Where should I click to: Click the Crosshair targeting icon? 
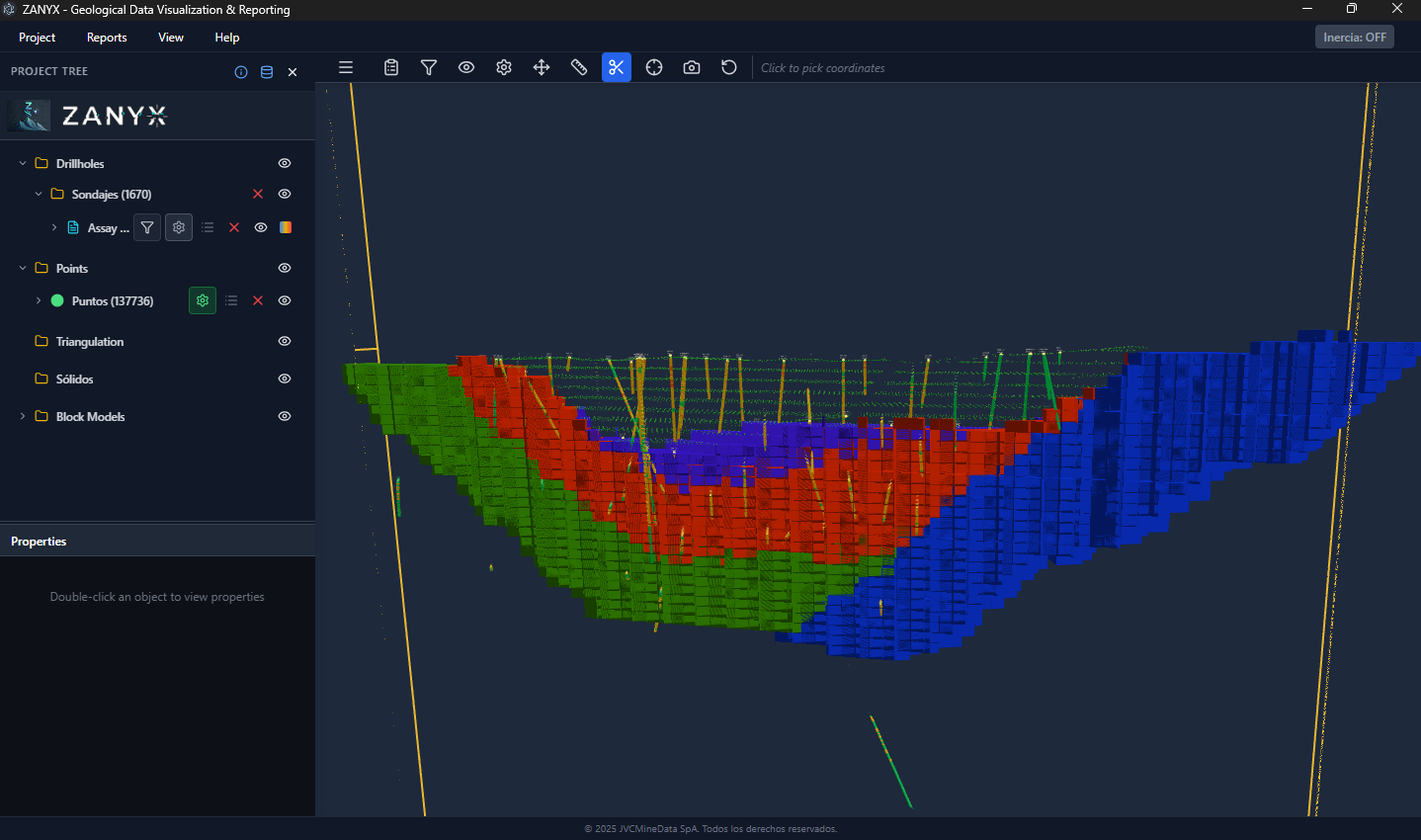point(653,67)
